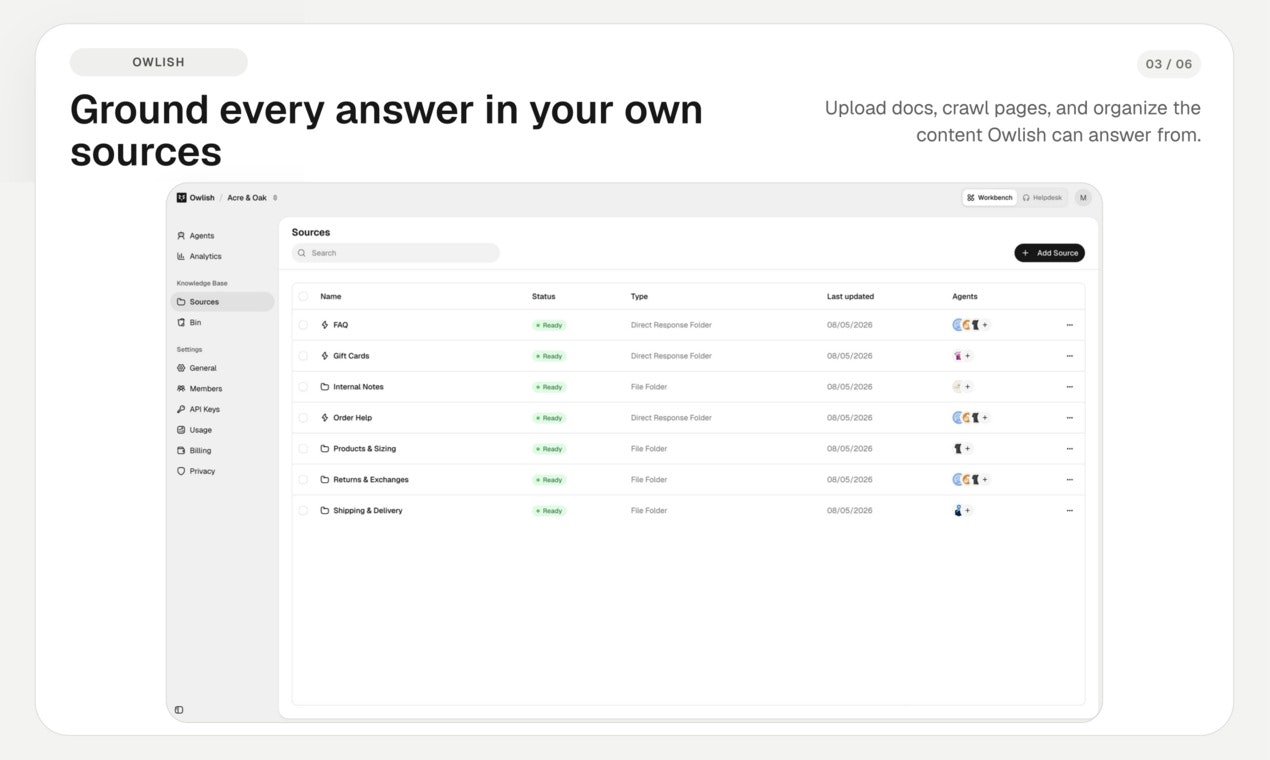The width and height of the screenshot is (1270, 760).
Task: Sort by the Last updated column header
Action: [x=851, y=297]
